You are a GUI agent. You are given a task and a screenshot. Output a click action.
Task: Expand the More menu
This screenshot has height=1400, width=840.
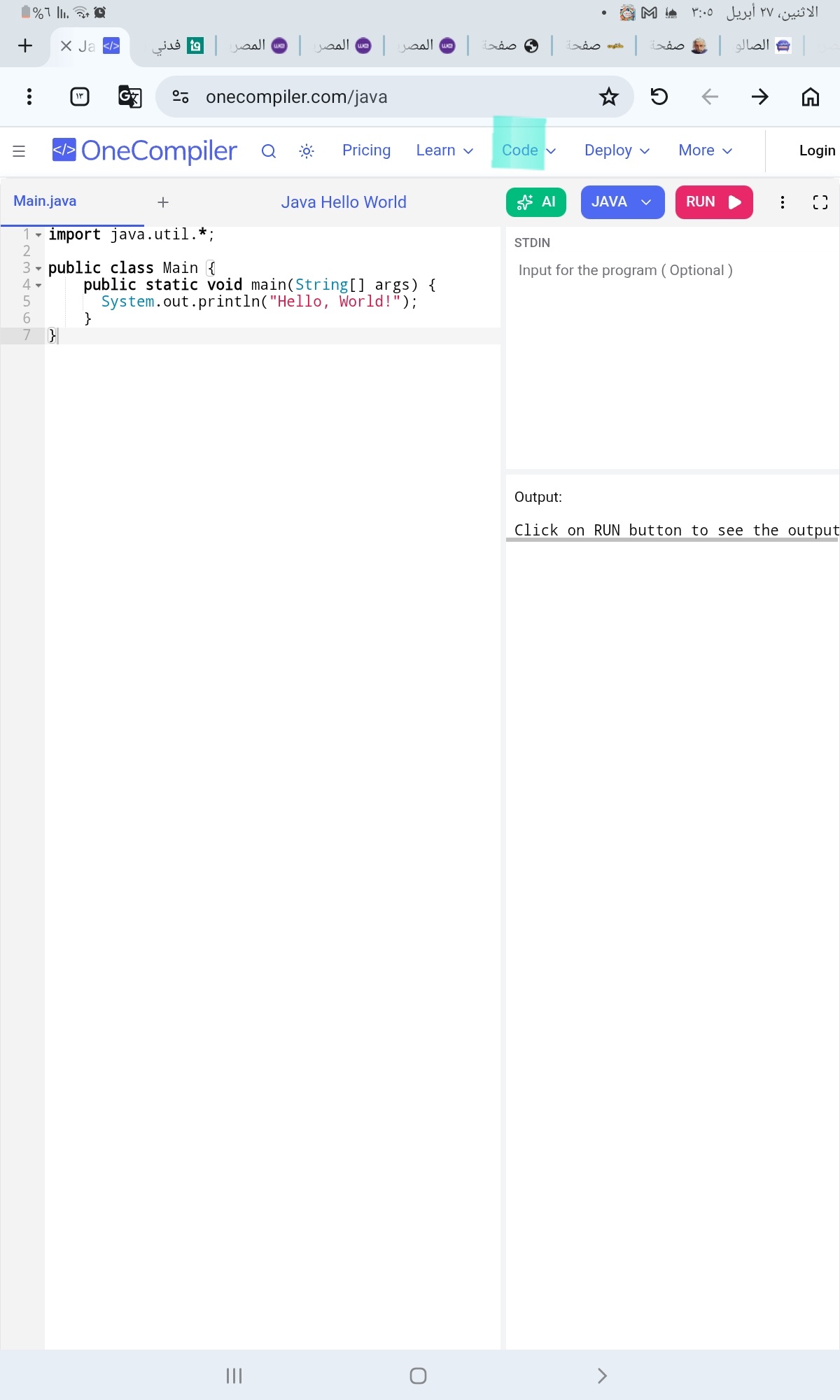pos(706,150)
